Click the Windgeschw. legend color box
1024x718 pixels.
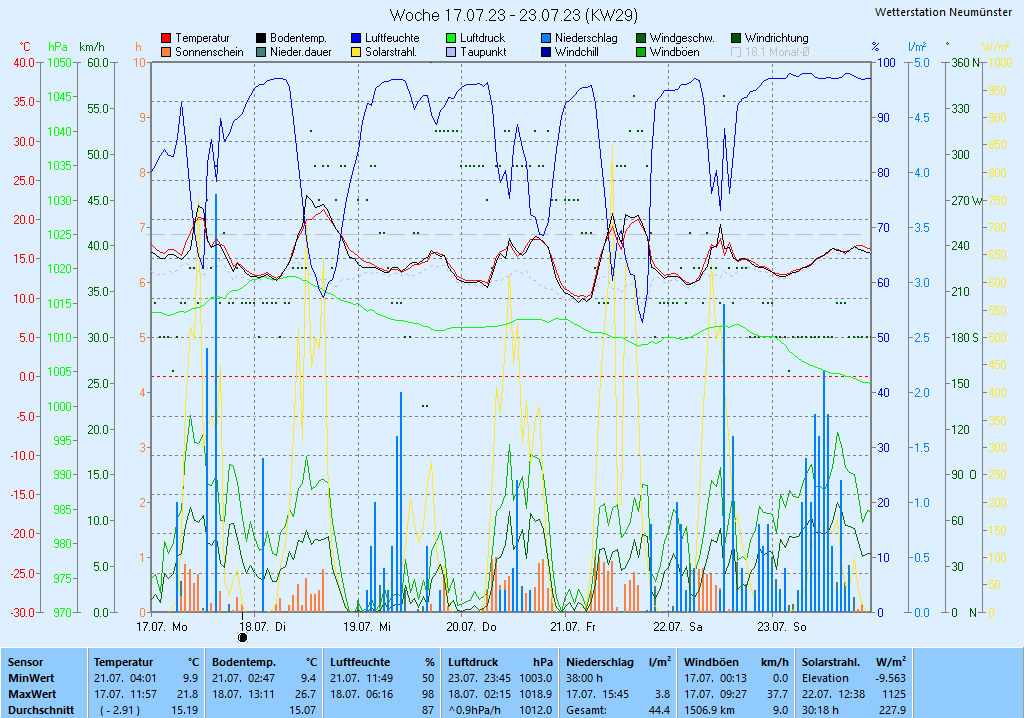click(641, 39)
